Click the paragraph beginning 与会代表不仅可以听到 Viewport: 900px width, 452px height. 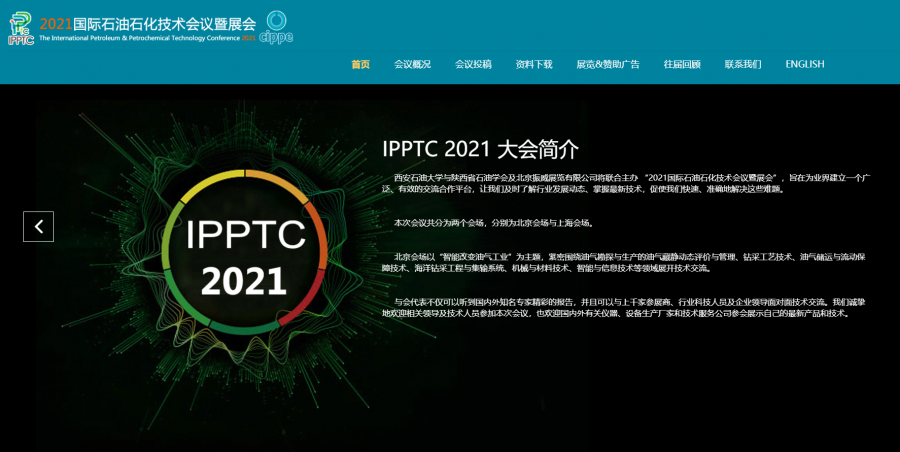coord(623,308)
